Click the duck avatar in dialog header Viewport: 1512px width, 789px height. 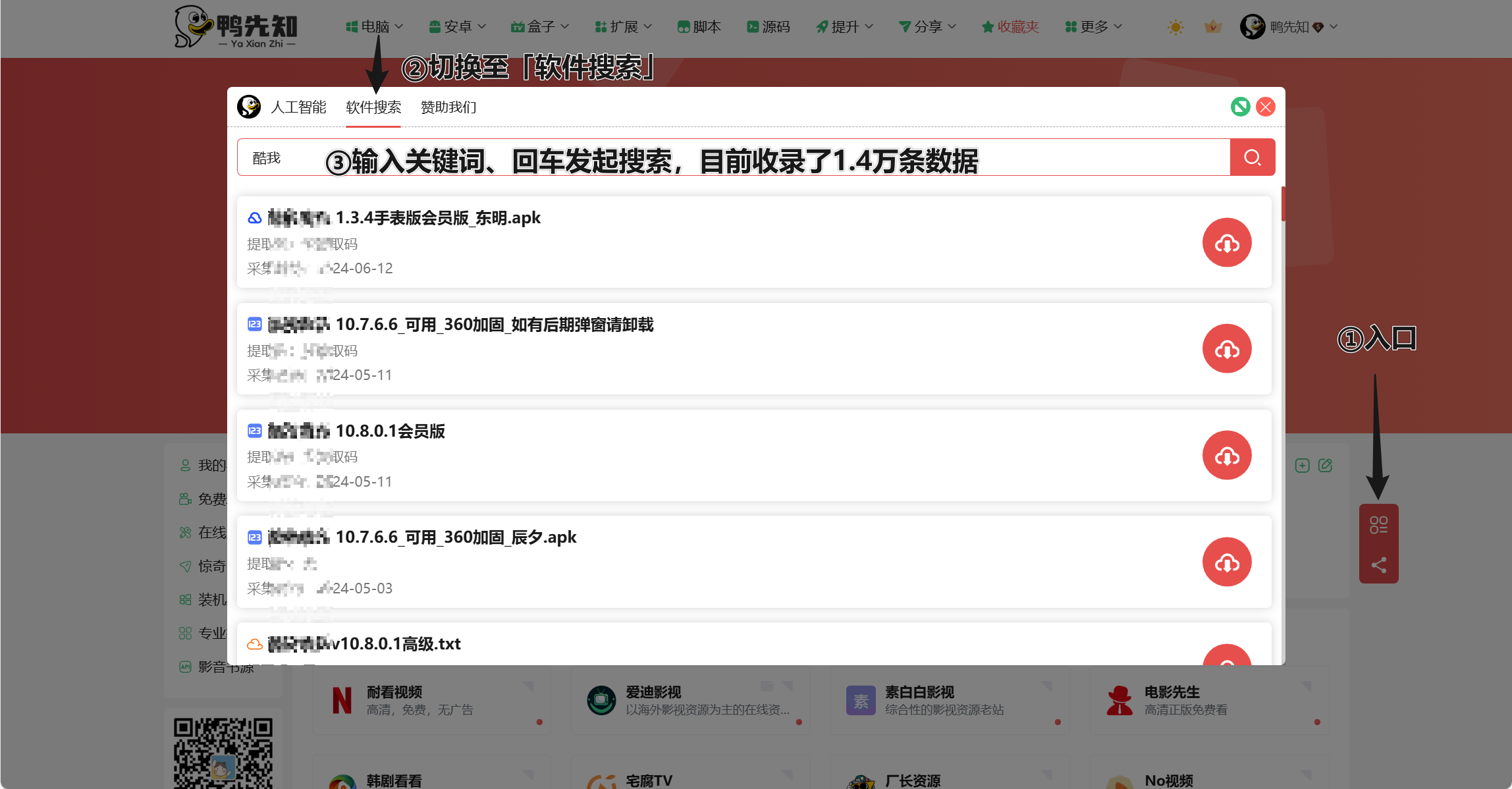click(250, 107)
